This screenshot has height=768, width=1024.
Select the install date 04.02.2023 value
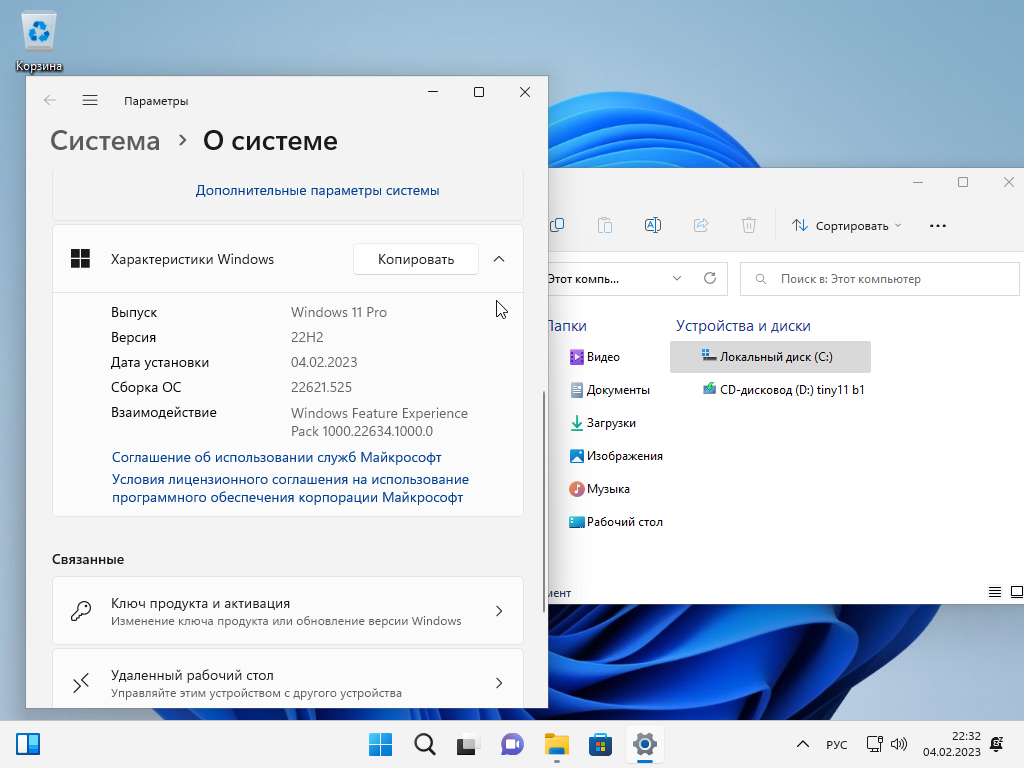[x=324, y=362]
